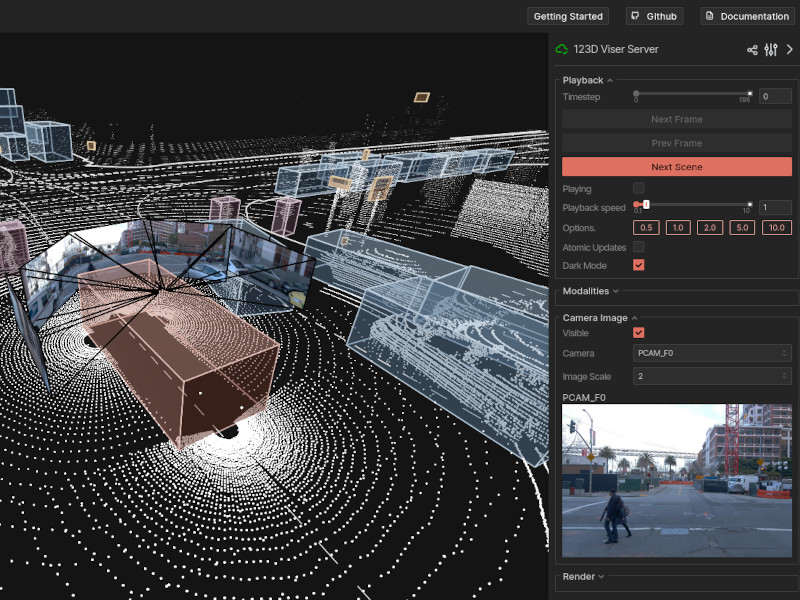The width and height of the screenshot is (800, 600).
Task: Click the Timestep slider track
Action: (x=693, y=94)
